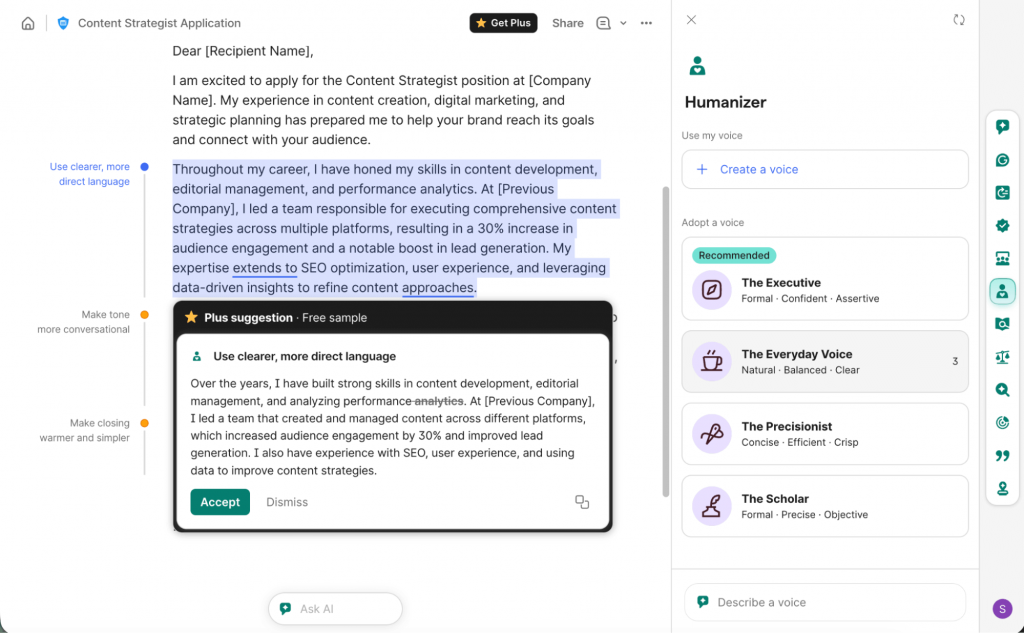Viewport: 1024px width, 633px height.
Task: Click the Describe a voice input field
Action: tap(824, 602)
